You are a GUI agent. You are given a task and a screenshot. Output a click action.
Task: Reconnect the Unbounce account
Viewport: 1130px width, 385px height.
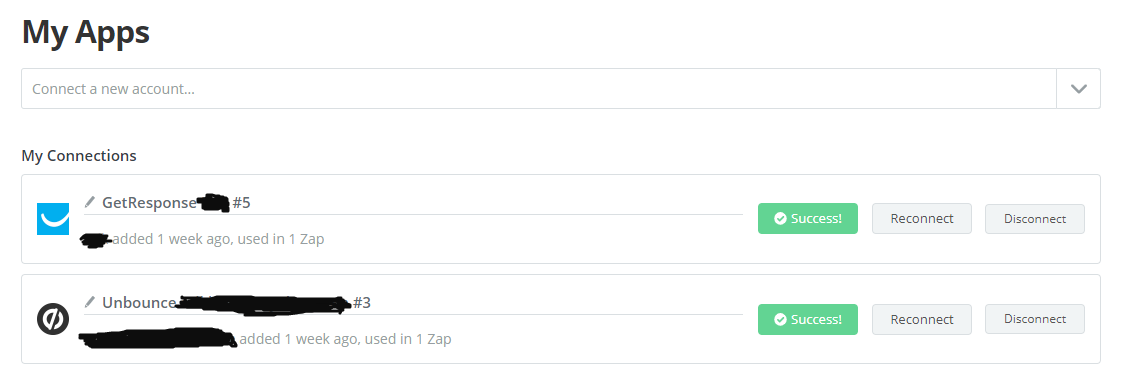(922, 319)
